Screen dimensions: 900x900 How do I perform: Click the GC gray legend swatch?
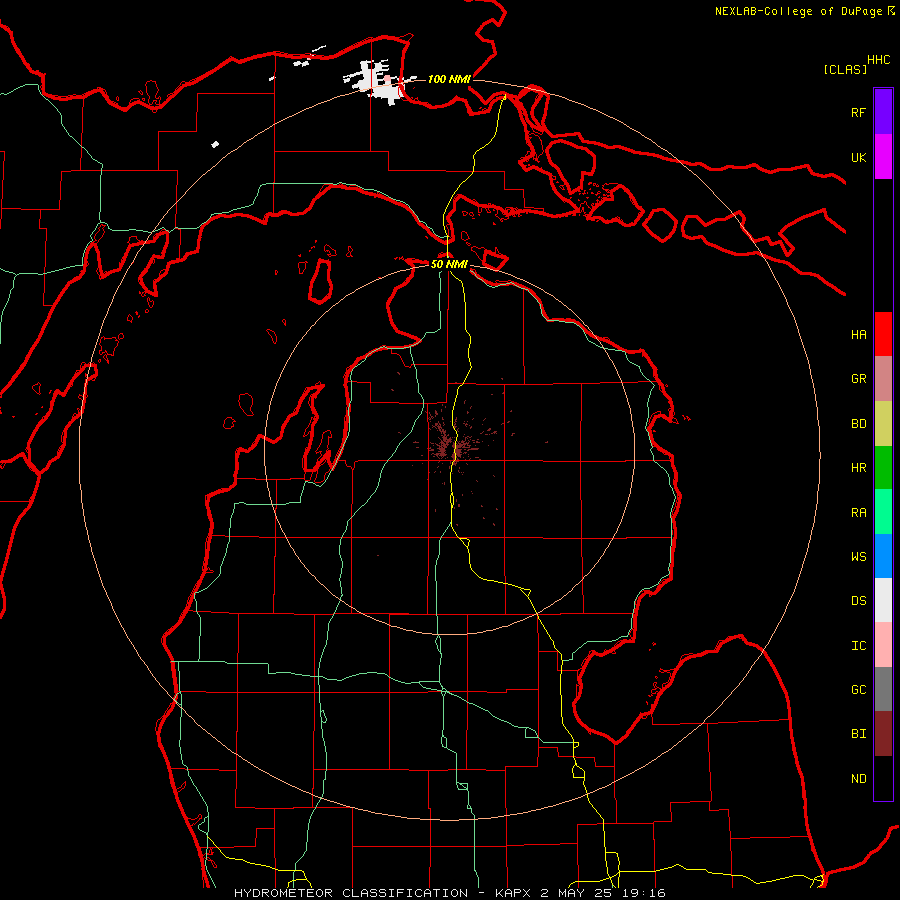[x=883, y=689]
